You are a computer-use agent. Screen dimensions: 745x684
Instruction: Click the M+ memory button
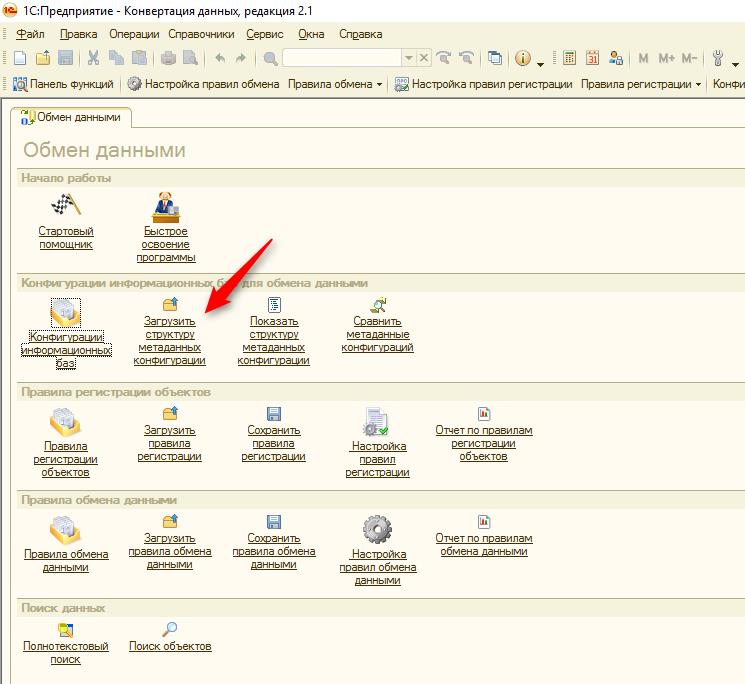[x=666, y=58]
